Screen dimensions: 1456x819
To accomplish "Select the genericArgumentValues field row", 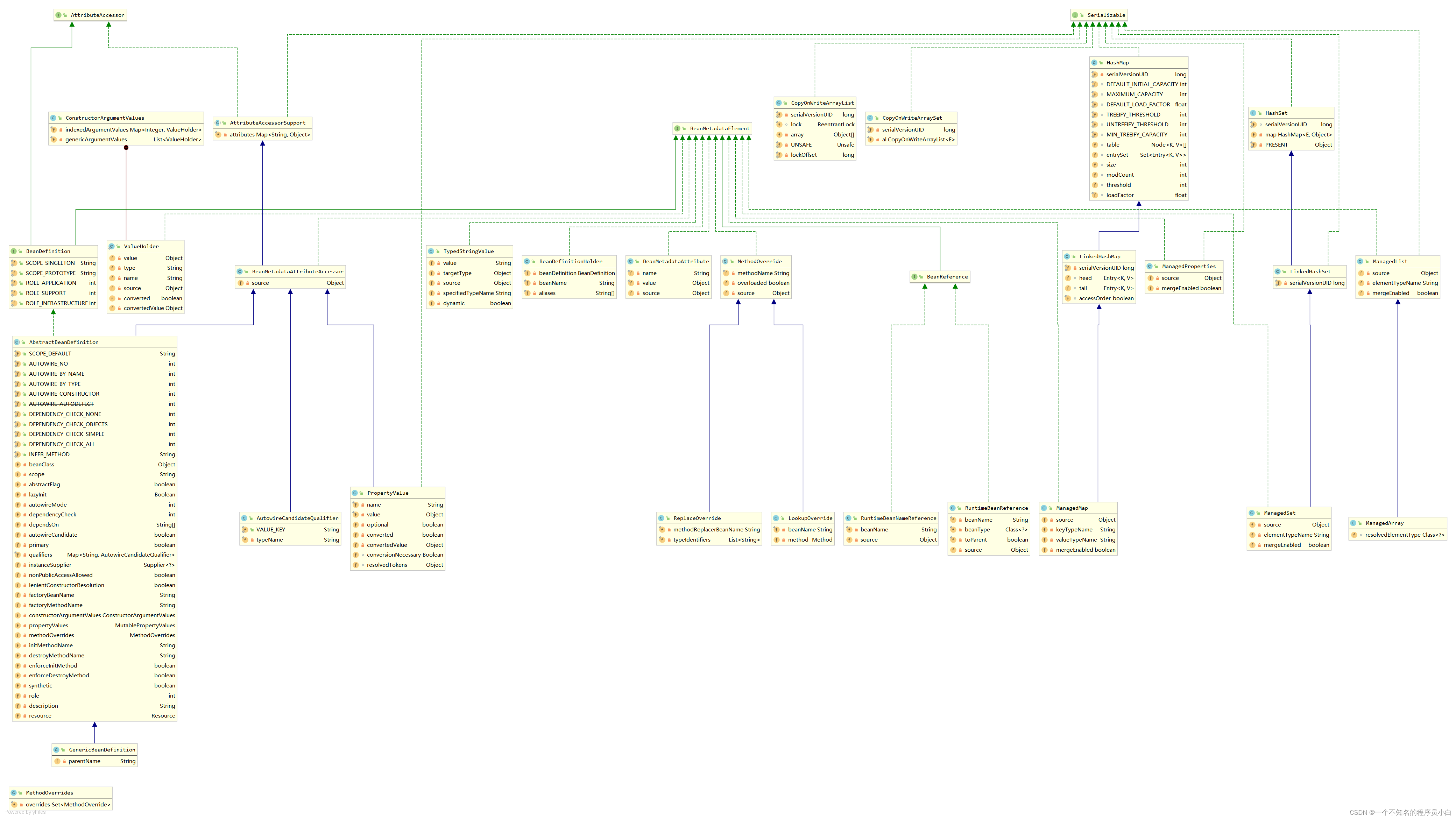I will tap(126, 140).
